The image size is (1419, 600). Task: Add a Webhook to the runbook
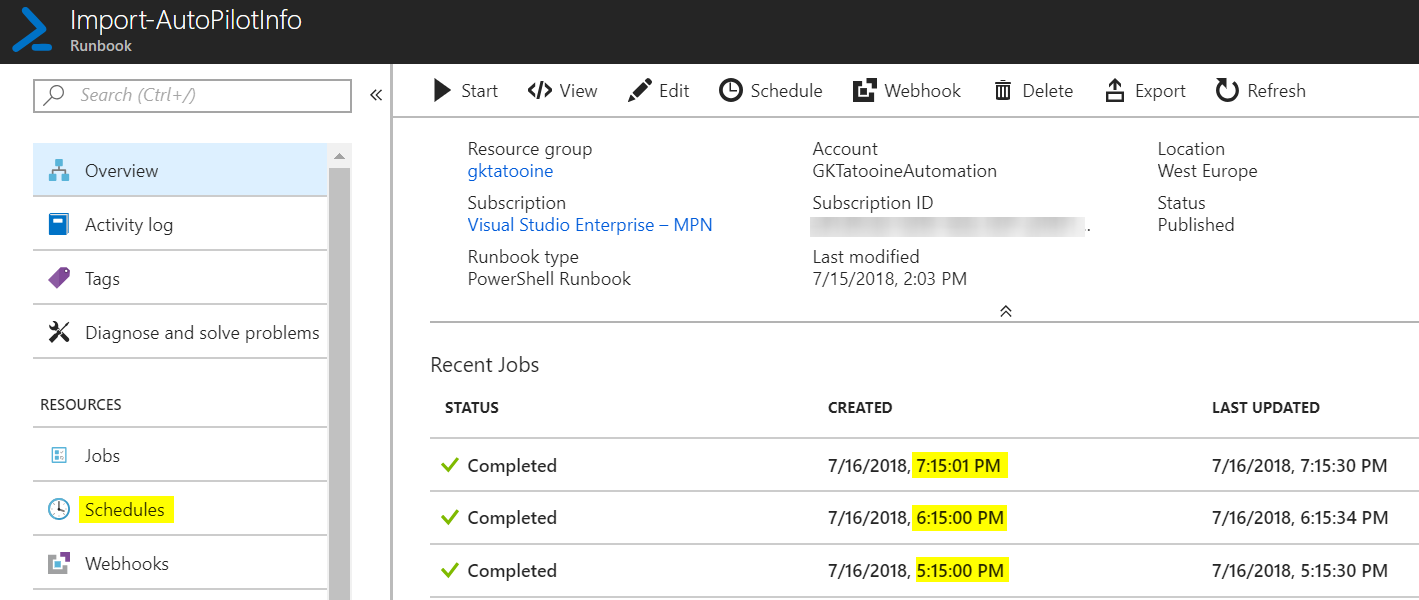(906, 90)
